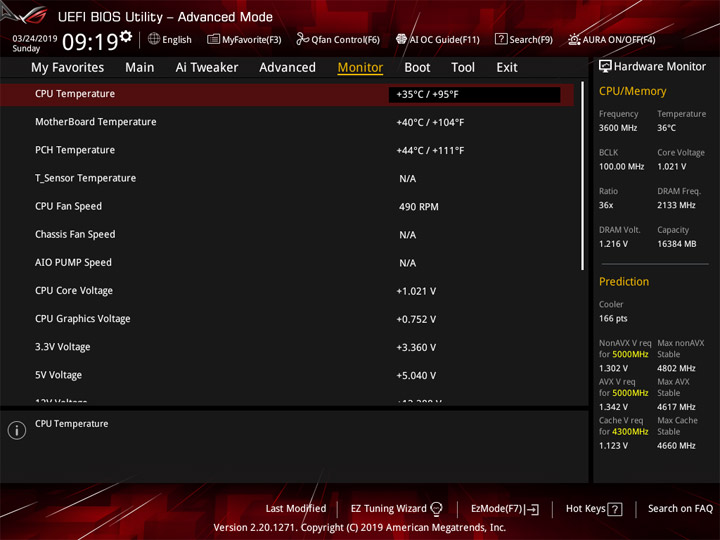Select CPU Fan Speed row
The height and width of the screenshot is (540, 720).
[x=287, y=207]
